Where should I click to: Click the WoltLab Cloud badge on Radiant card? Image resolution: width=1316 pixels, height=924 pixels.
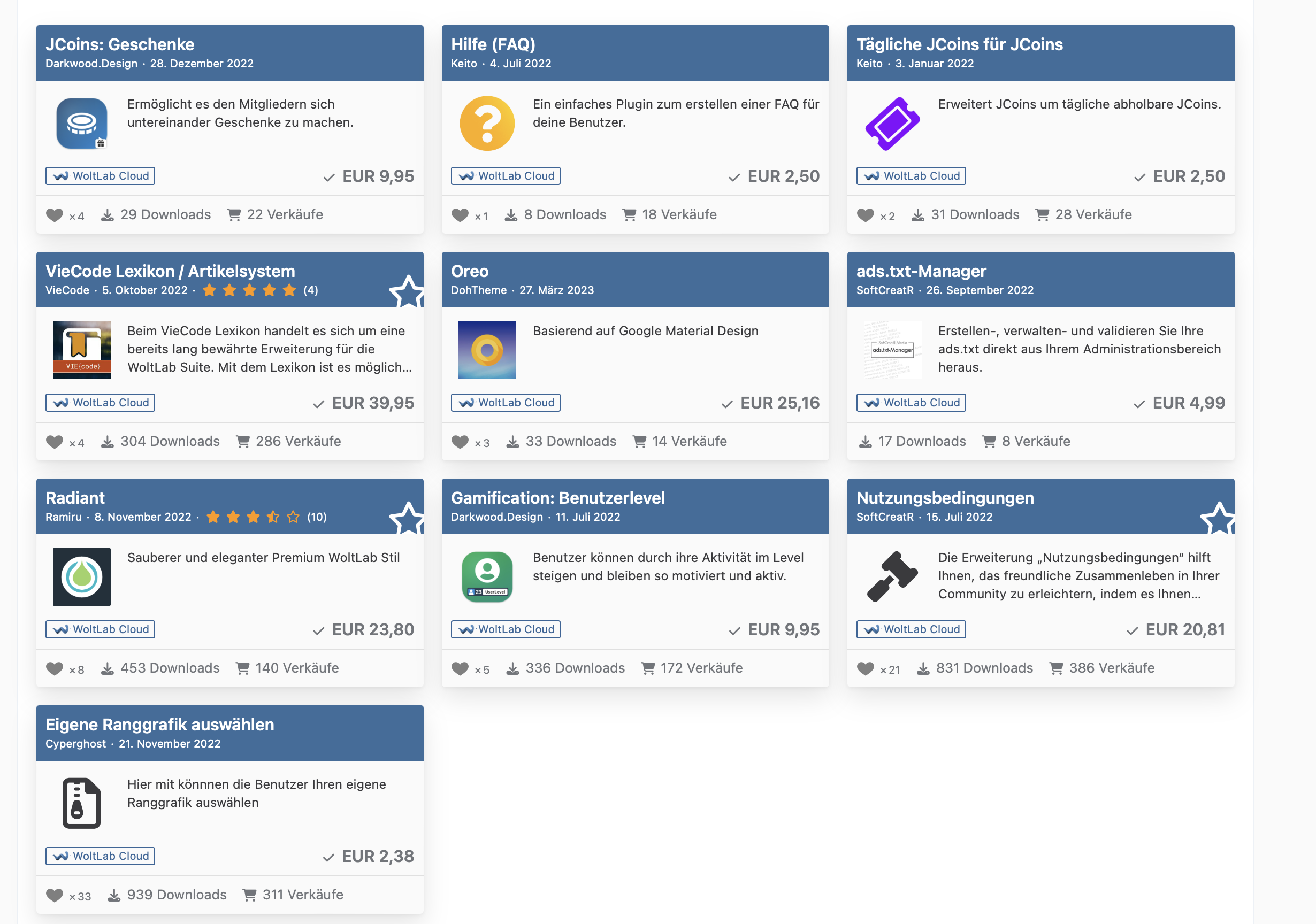point(101,629)
